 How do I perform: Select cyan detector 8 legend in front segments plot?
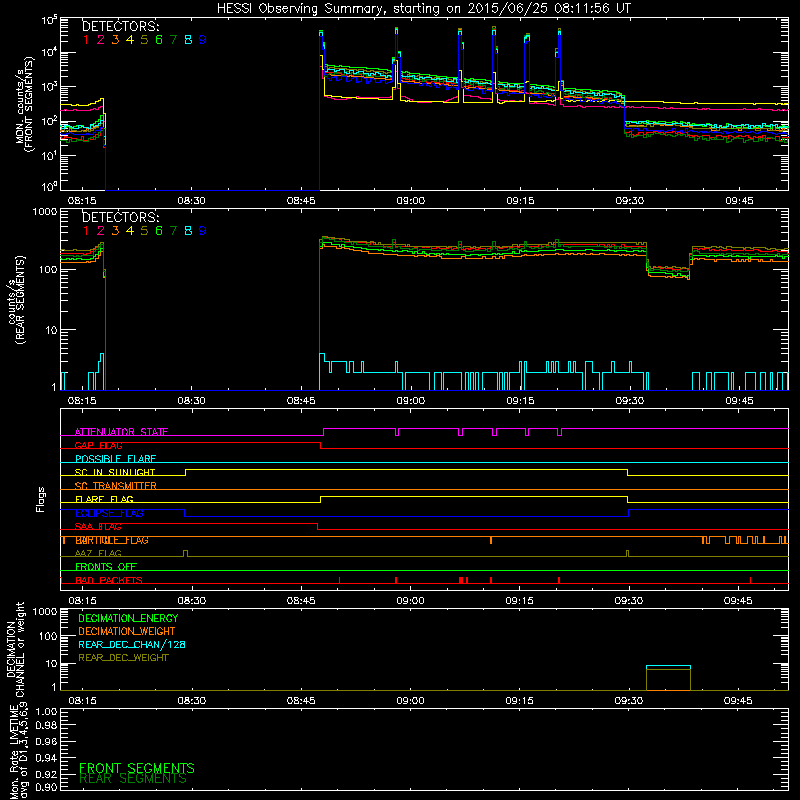[188, 40]
